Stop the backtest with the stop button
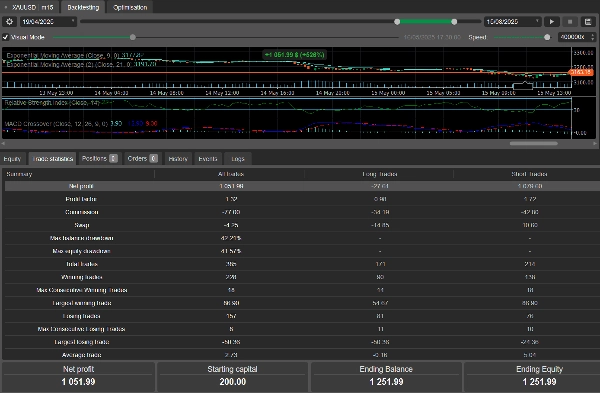The height and width of the screenshot is (393, 600). coord(570,22)
